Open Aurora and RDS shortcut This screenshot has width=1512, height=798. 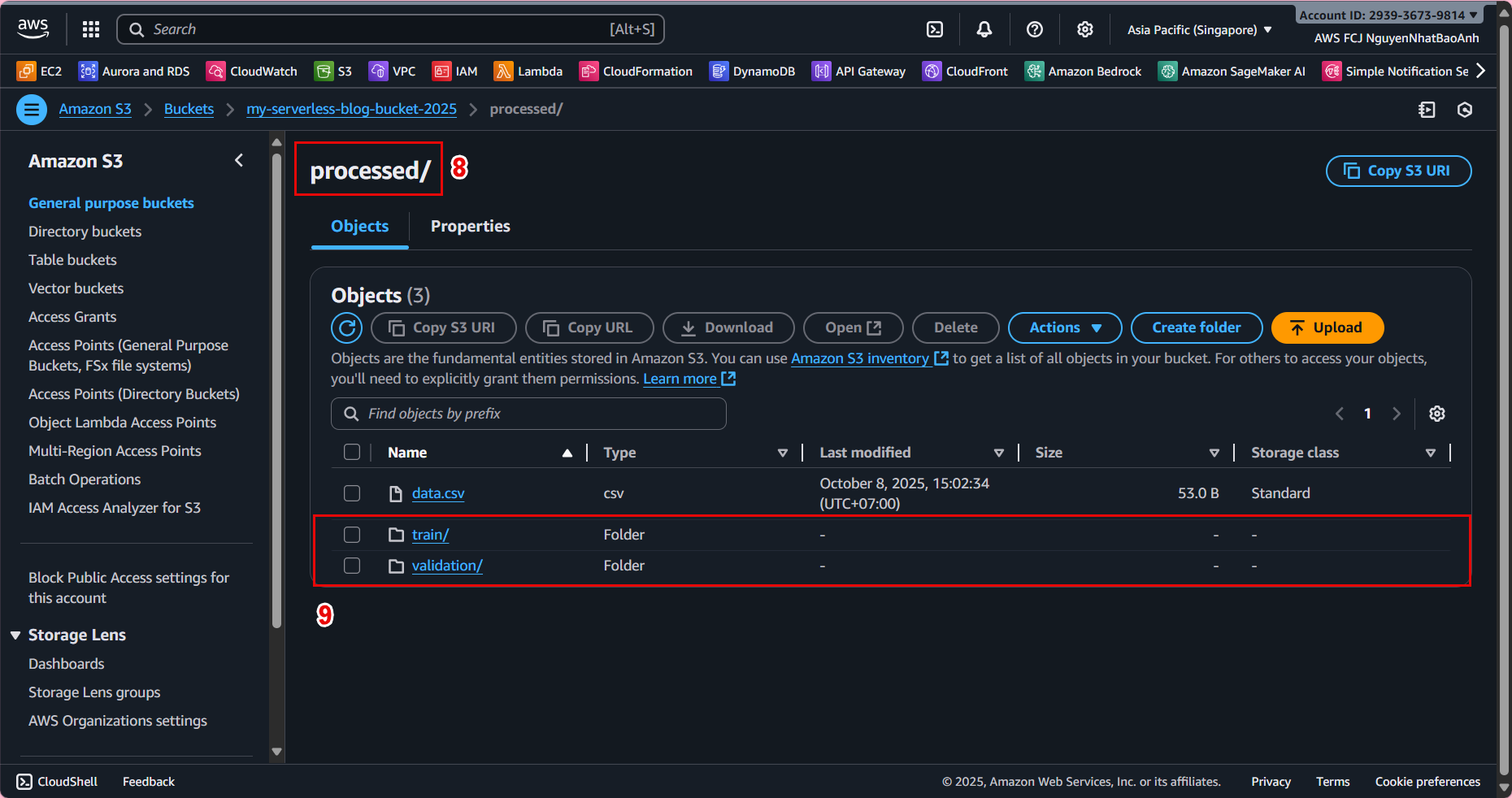(x=134, y=72)
